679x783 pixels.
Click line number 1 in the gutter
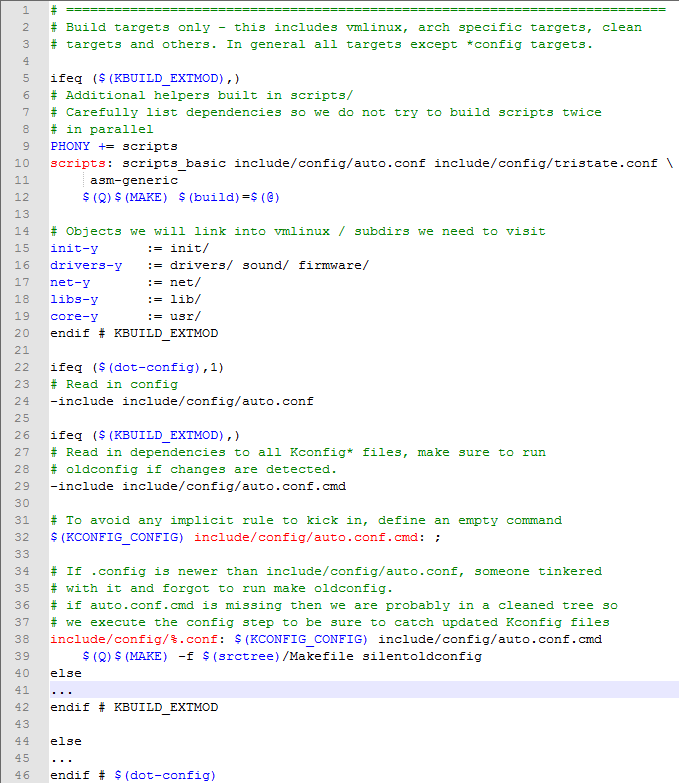point(25,10)
